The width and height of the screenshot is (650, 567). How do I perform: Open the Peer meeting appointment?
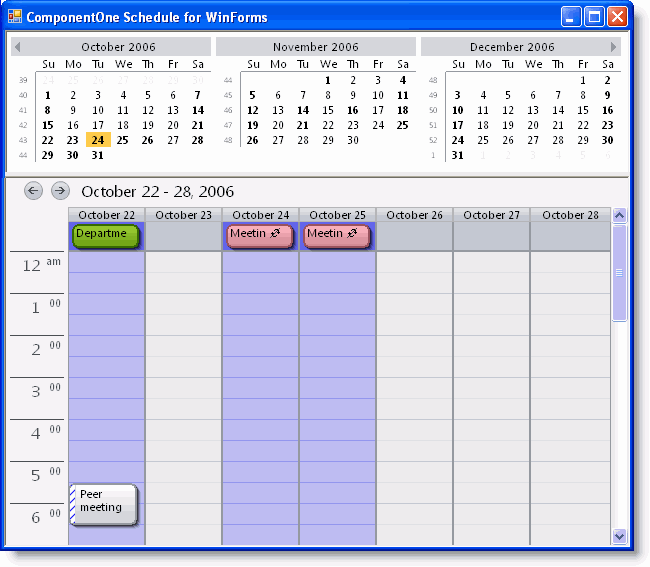(x=104, y=503)
